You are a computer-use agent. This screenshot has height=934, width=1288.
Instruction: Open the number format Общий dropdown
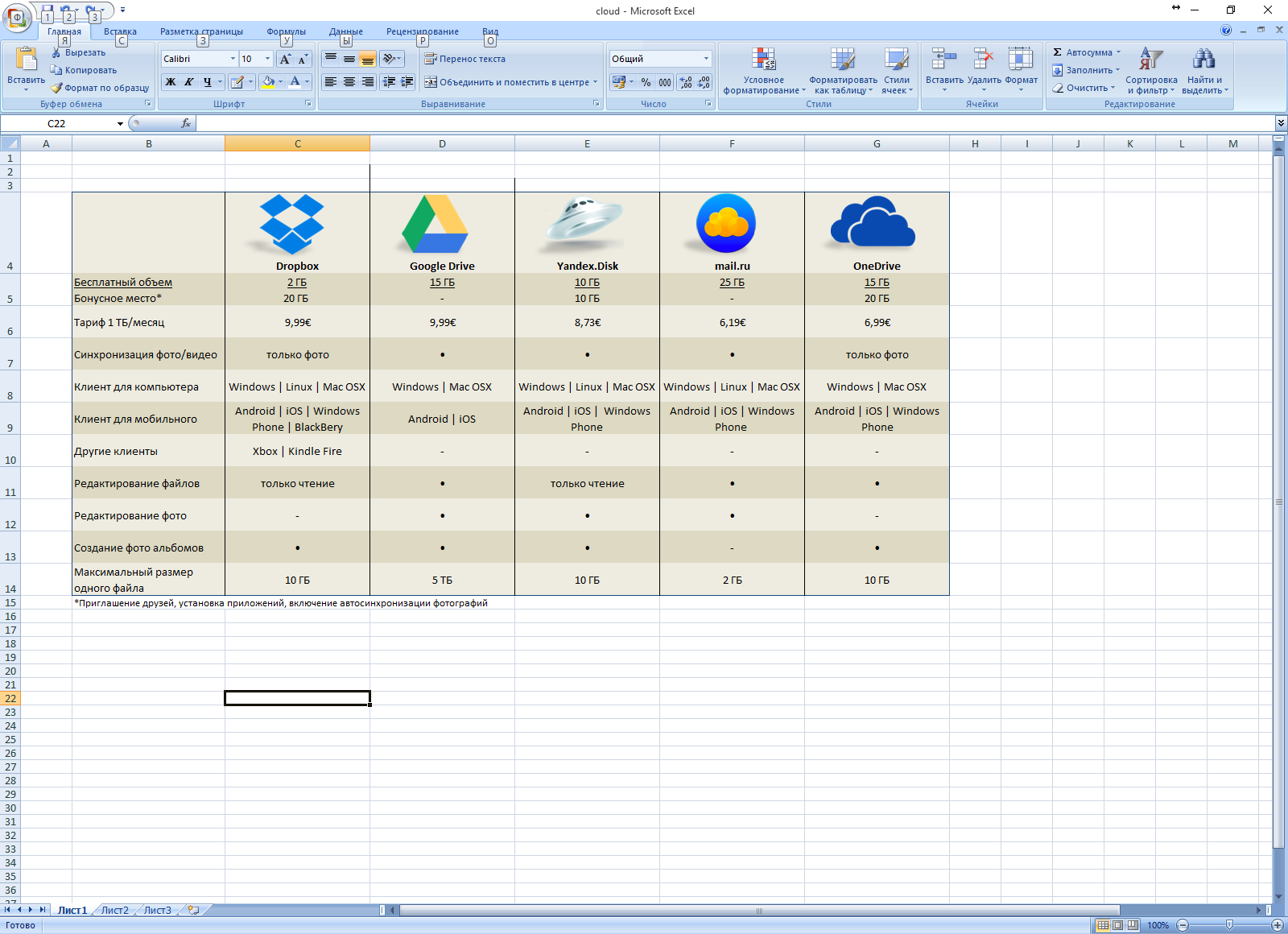pos(706,59)
